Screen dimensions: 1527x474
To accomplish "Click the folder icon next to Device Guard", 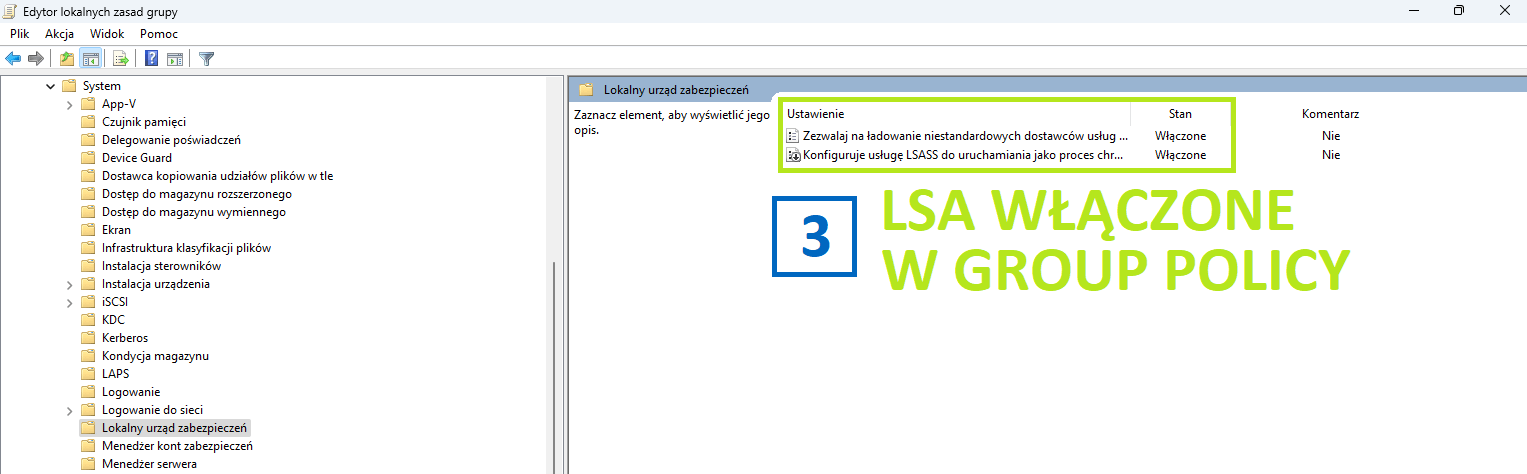I will [x=88, y=158].
